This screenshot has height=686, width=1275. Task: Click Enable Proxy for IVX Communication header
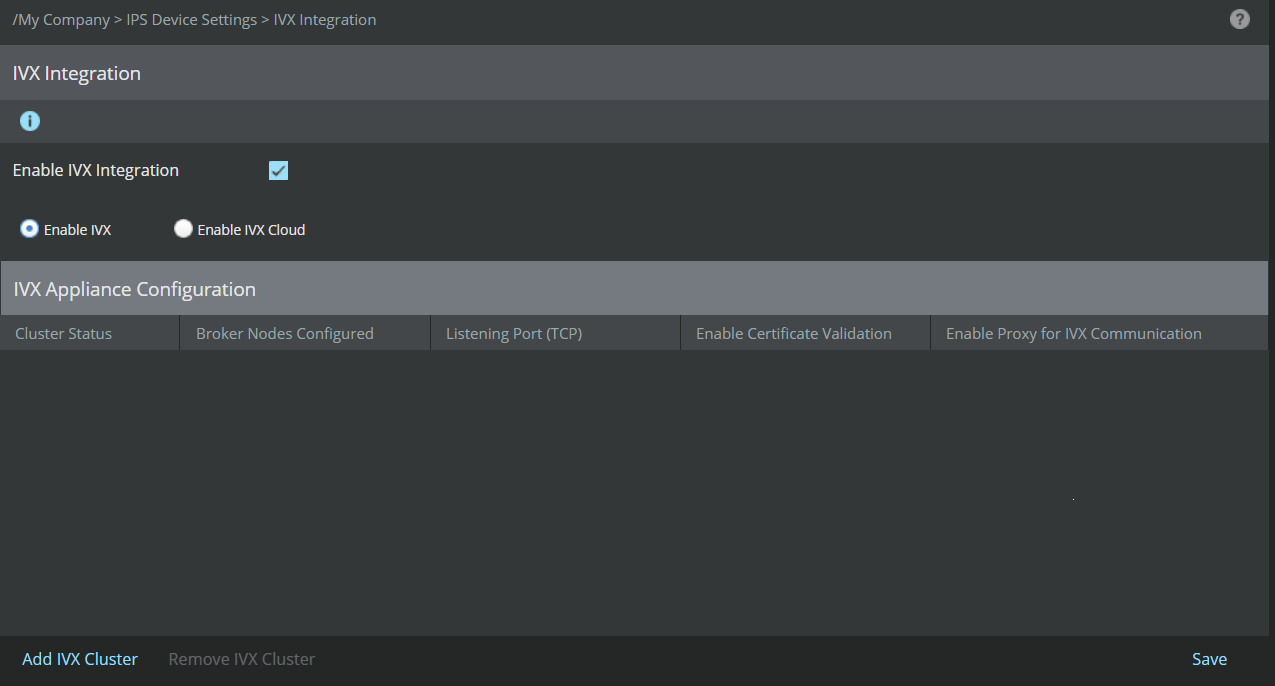pos(1099,333)
